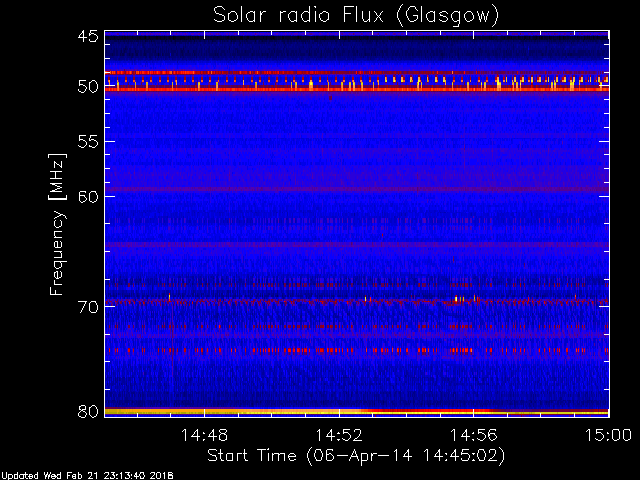This screenshot has height=480, width=640.
Task: Click the 15:00 time tick label
Action: (608, 435)
